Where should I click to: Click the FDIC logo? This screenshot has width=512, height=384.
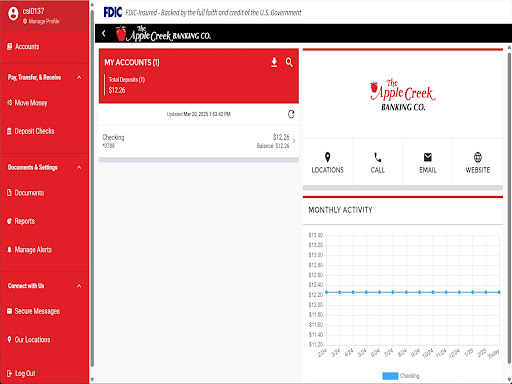pos(113,12)
